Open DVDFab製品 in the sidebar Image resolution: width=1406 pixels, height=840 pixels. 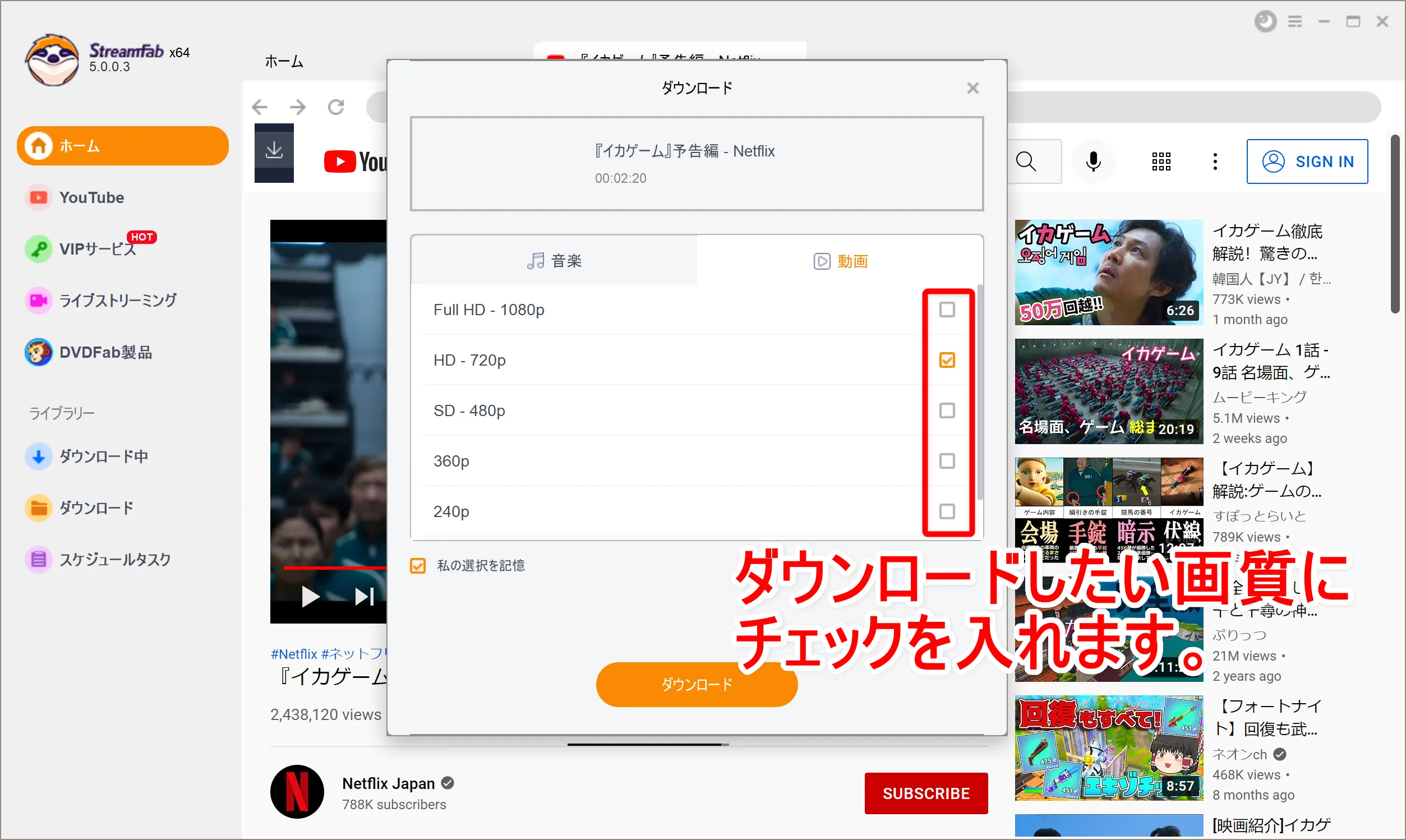click(88, 352)
